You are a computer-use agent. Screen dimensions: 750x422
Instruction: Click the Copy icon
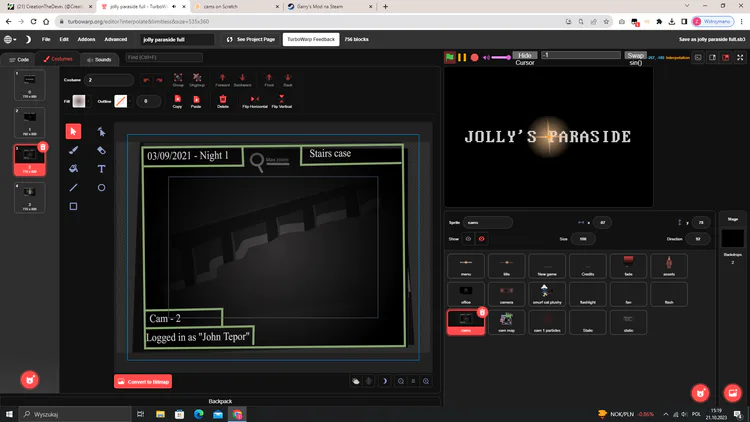(177, 101)
